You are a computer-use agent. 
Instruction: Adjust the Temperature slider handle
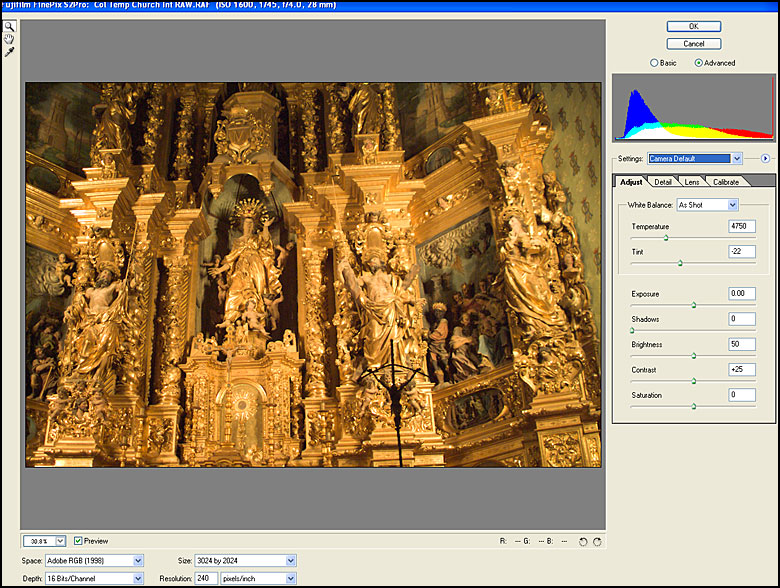[666, 238]
